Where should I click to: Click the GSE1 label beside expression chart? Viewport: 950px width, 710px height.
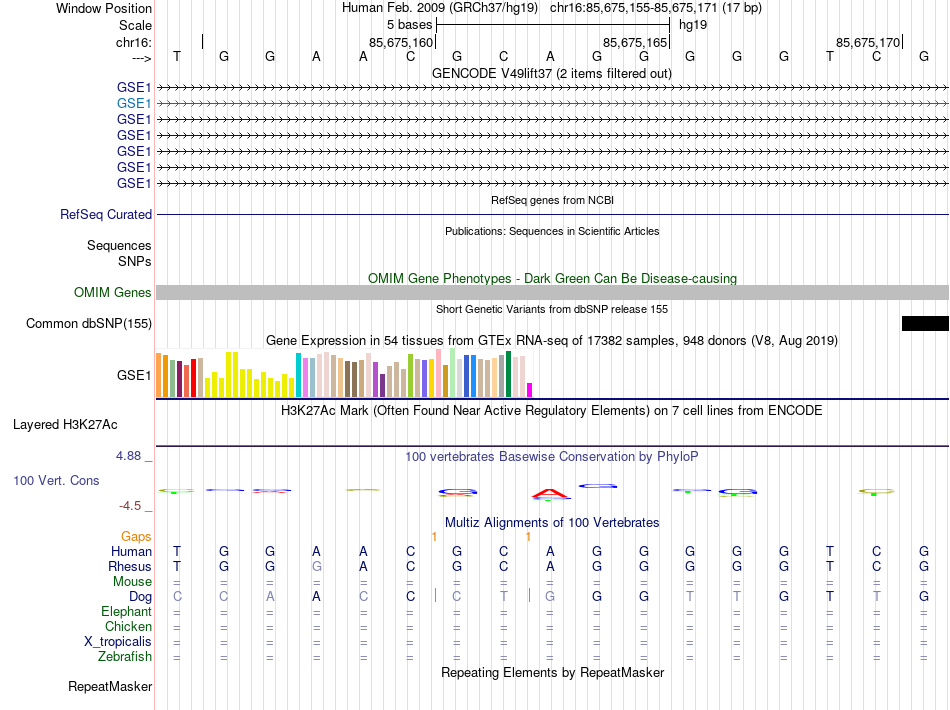click(134, 376)
